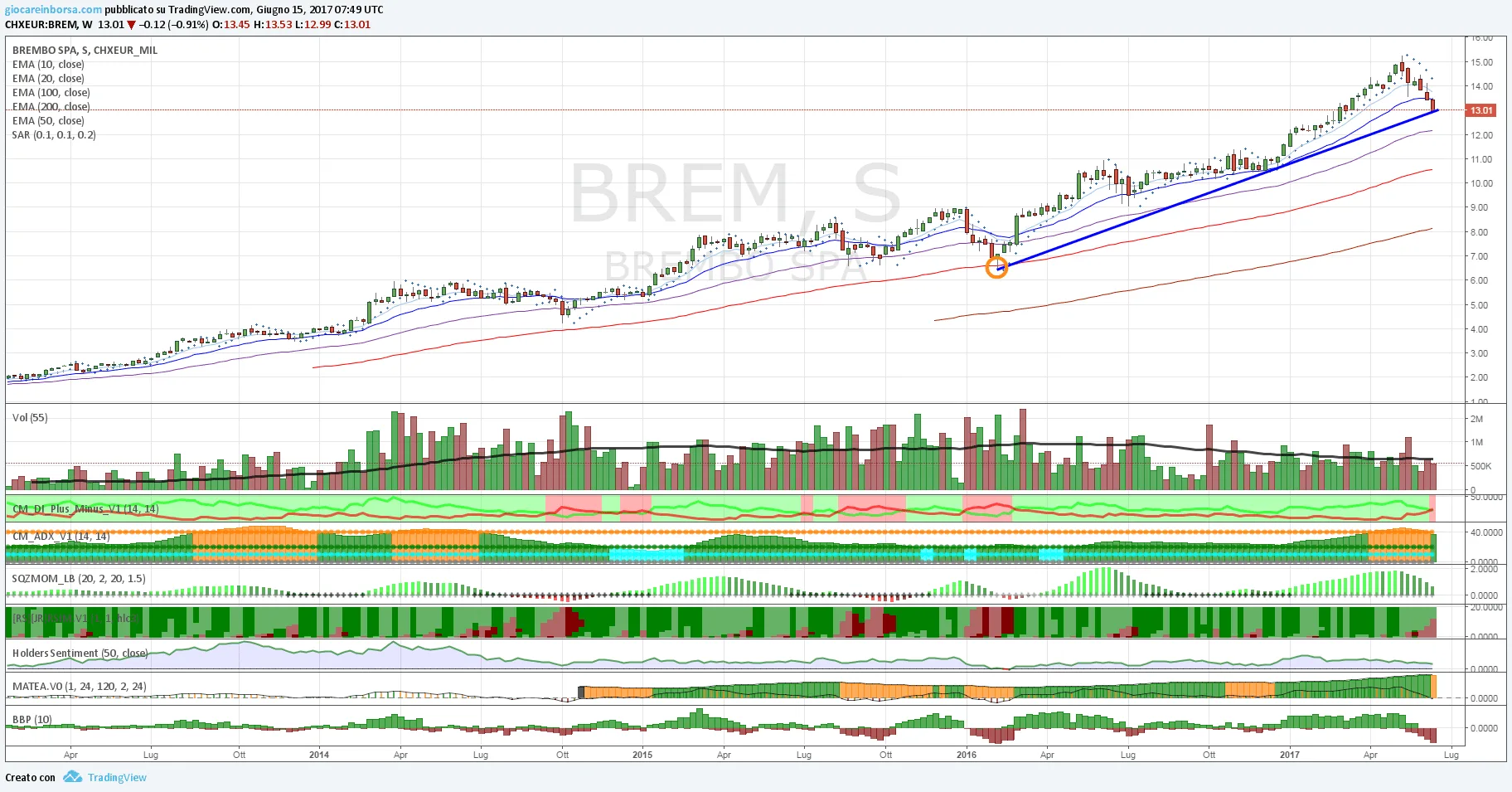Image resolution: width=1512 pixels, height=792 pixels.
Task: Select the CHXEUR:BREM, W symbol text
Action: (x=49, y=25)
